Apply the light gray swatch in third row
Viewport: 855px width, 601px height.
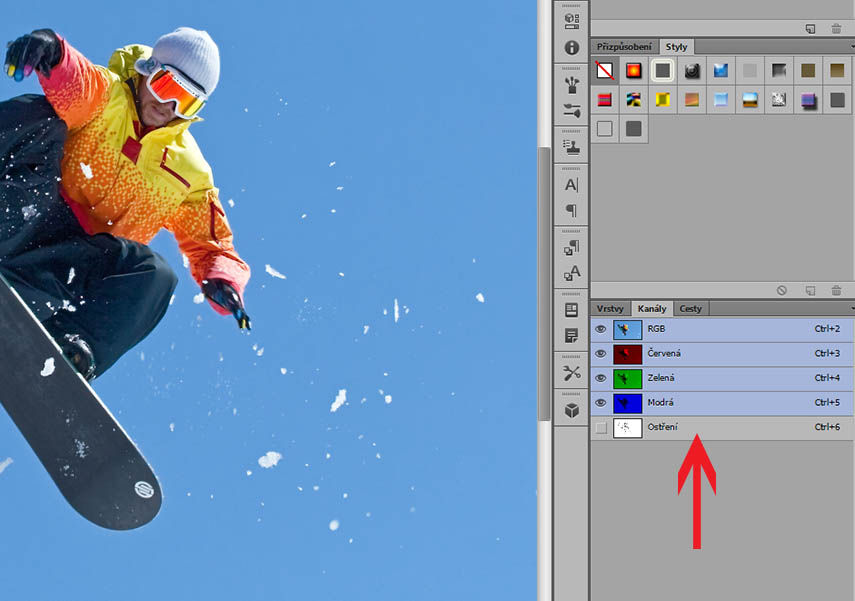click(604, 129)
